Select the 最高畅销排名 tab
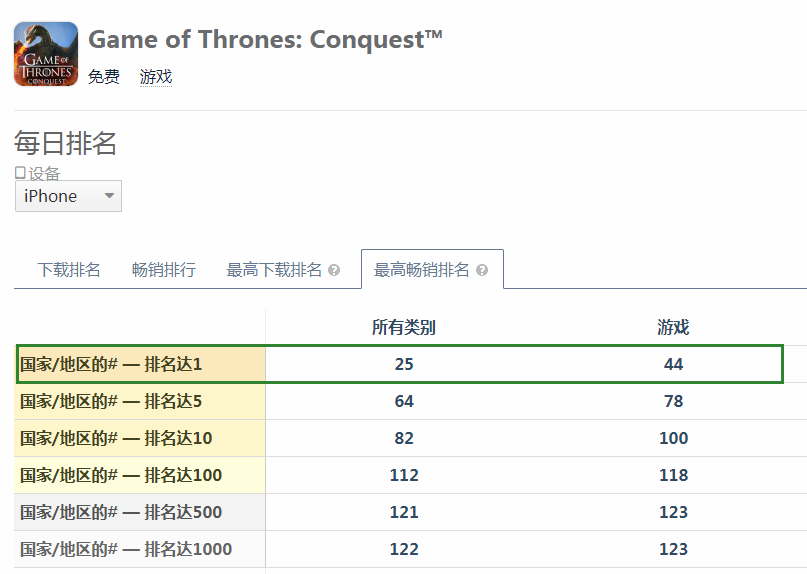Screen dimensions: 807x574 pos(432,270)
